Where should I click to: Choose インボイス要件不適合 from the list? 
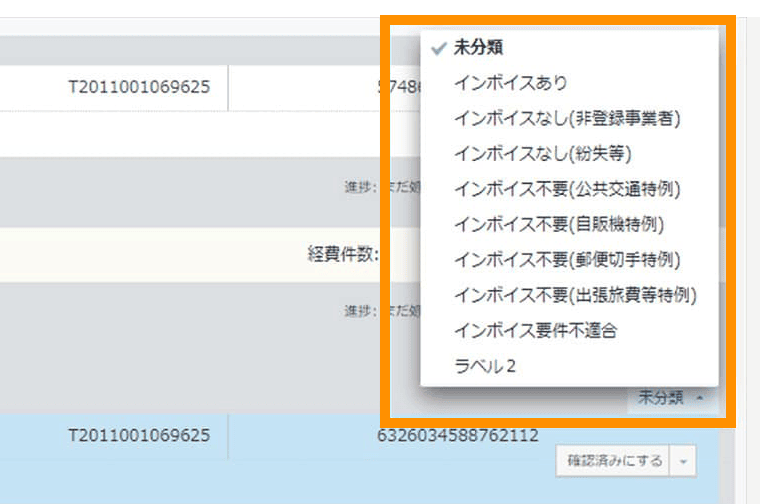point(535,330)
